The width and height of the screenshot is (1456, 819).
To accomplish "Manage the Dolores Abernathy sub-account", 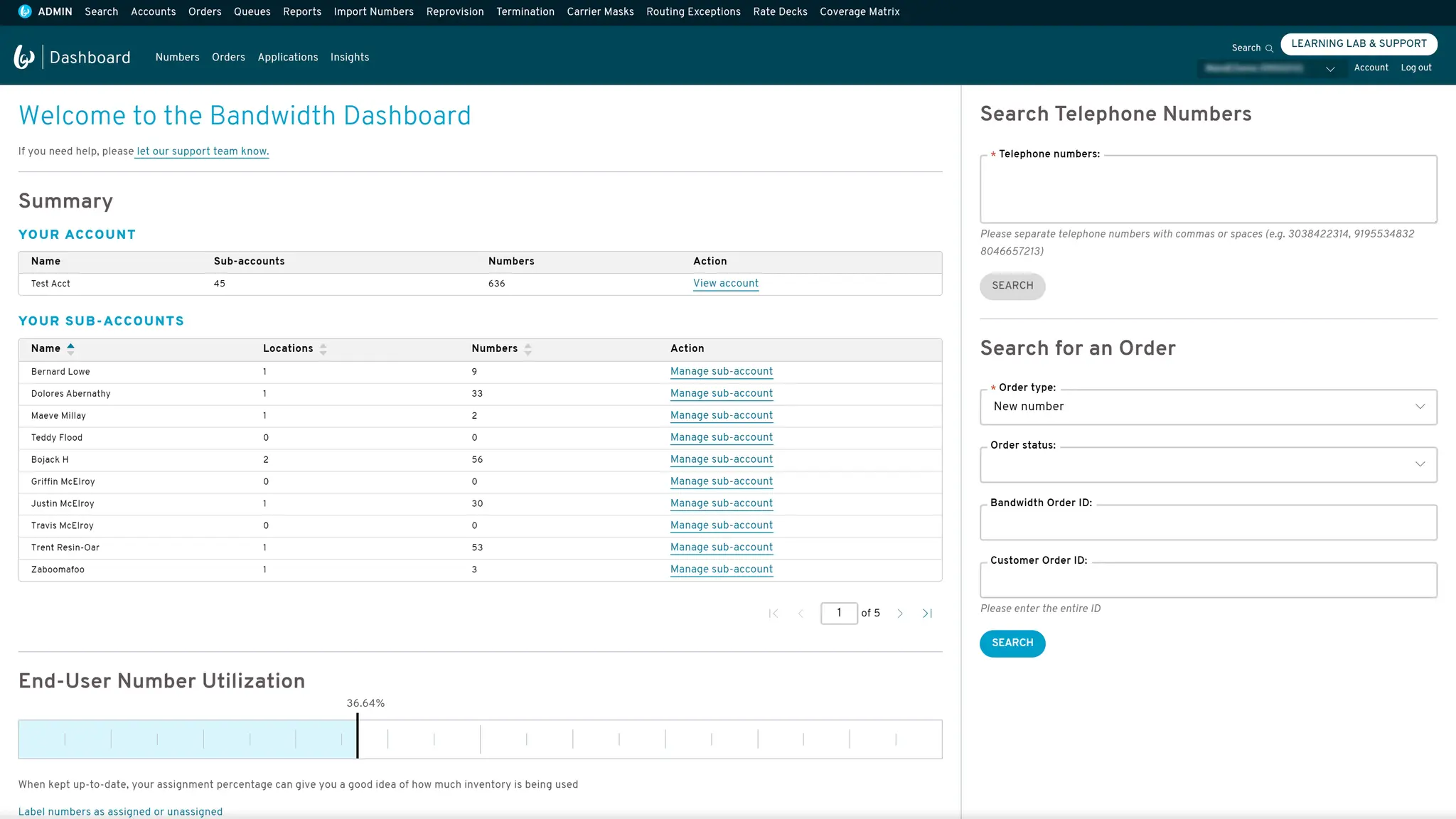I will point(722,393).
